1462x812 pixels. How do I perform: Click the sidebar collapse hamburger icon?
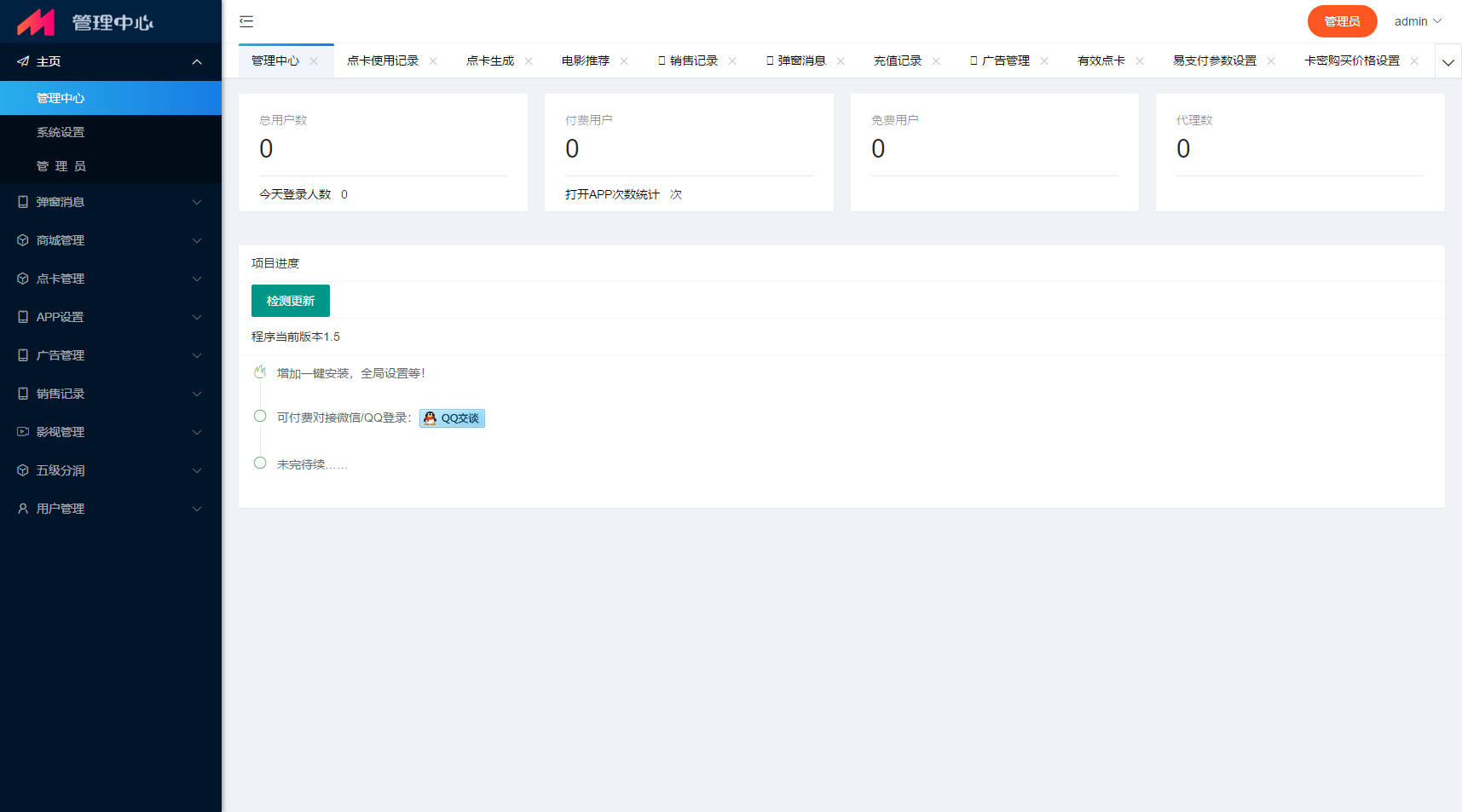click(x=246, y=21)
